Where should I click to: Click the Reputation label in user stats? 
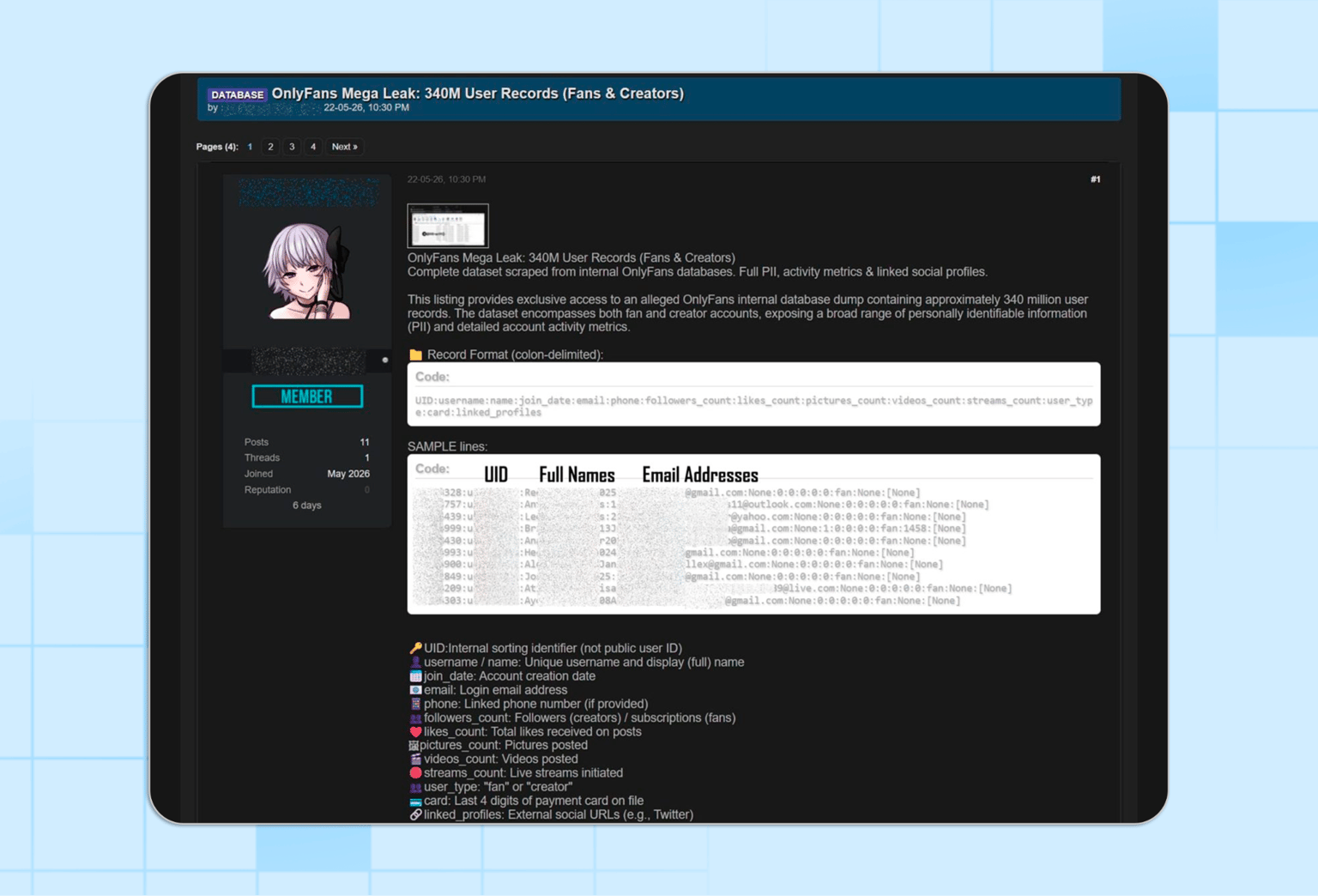[x=268, y=489]
